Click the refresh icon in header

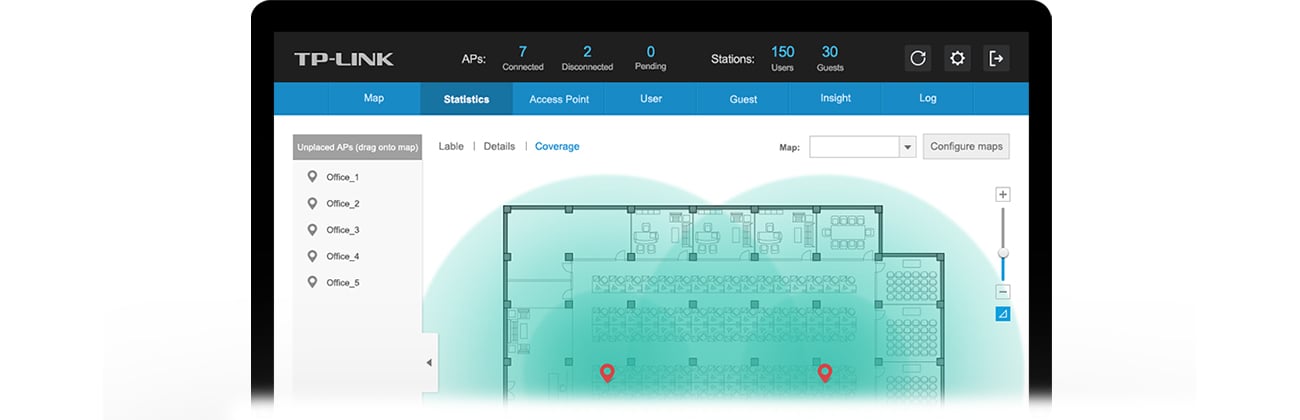click(x=917, y=58)
